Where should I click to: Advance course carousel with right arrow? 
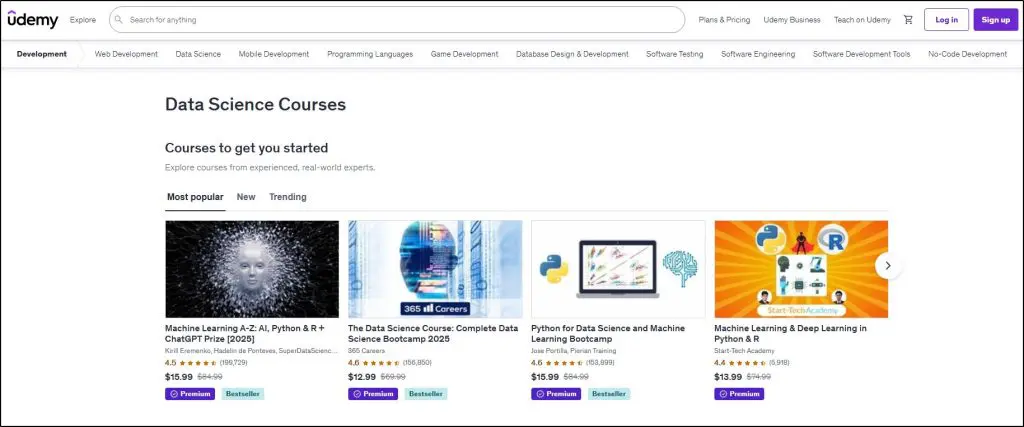click(x=888, y=266)
